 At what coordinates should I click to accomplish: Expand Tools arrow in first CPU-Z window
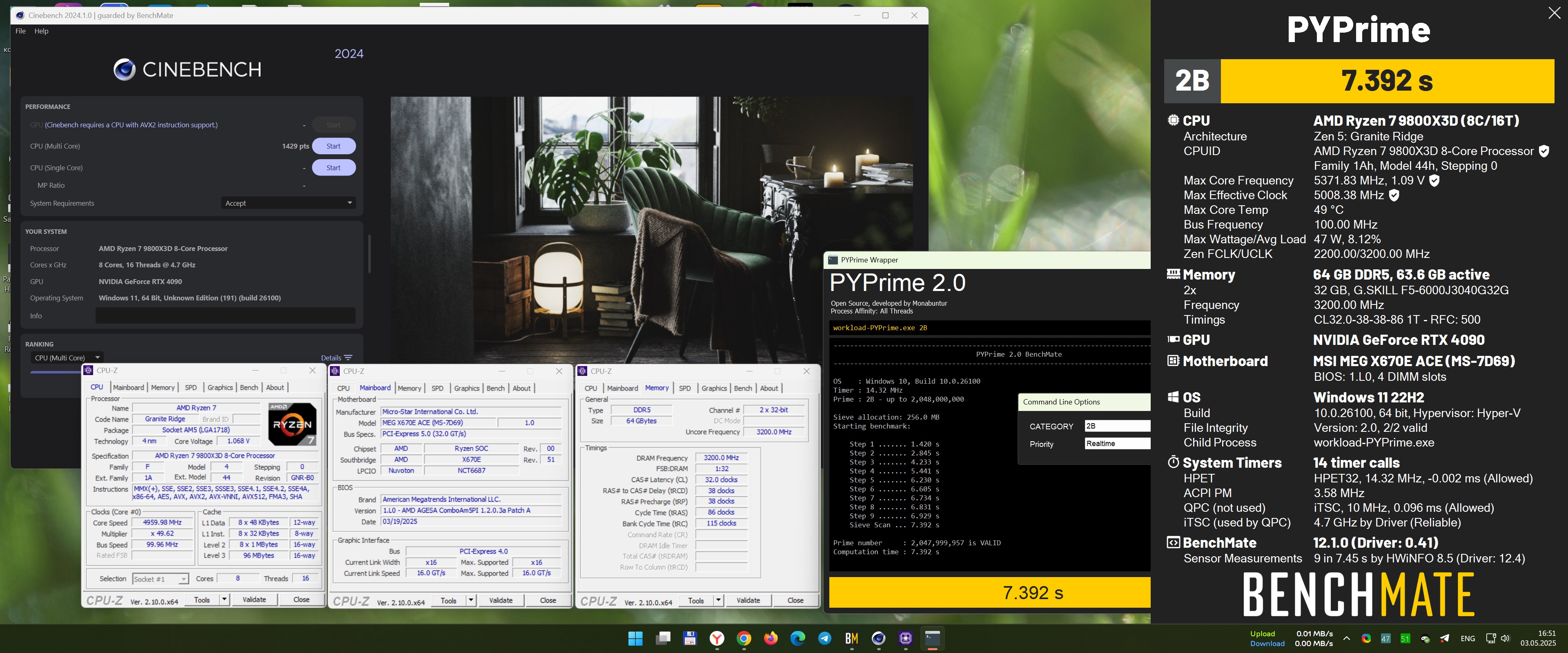coord(224,600)
